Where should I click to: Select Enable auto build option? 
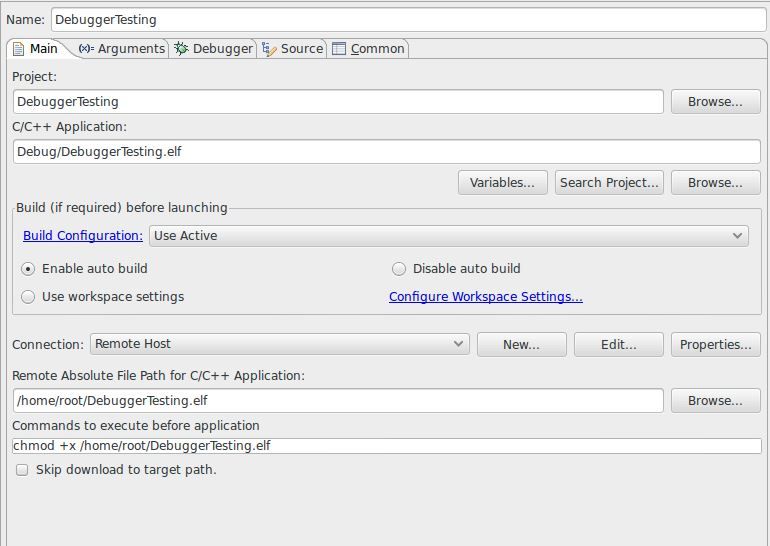point(28,269)
